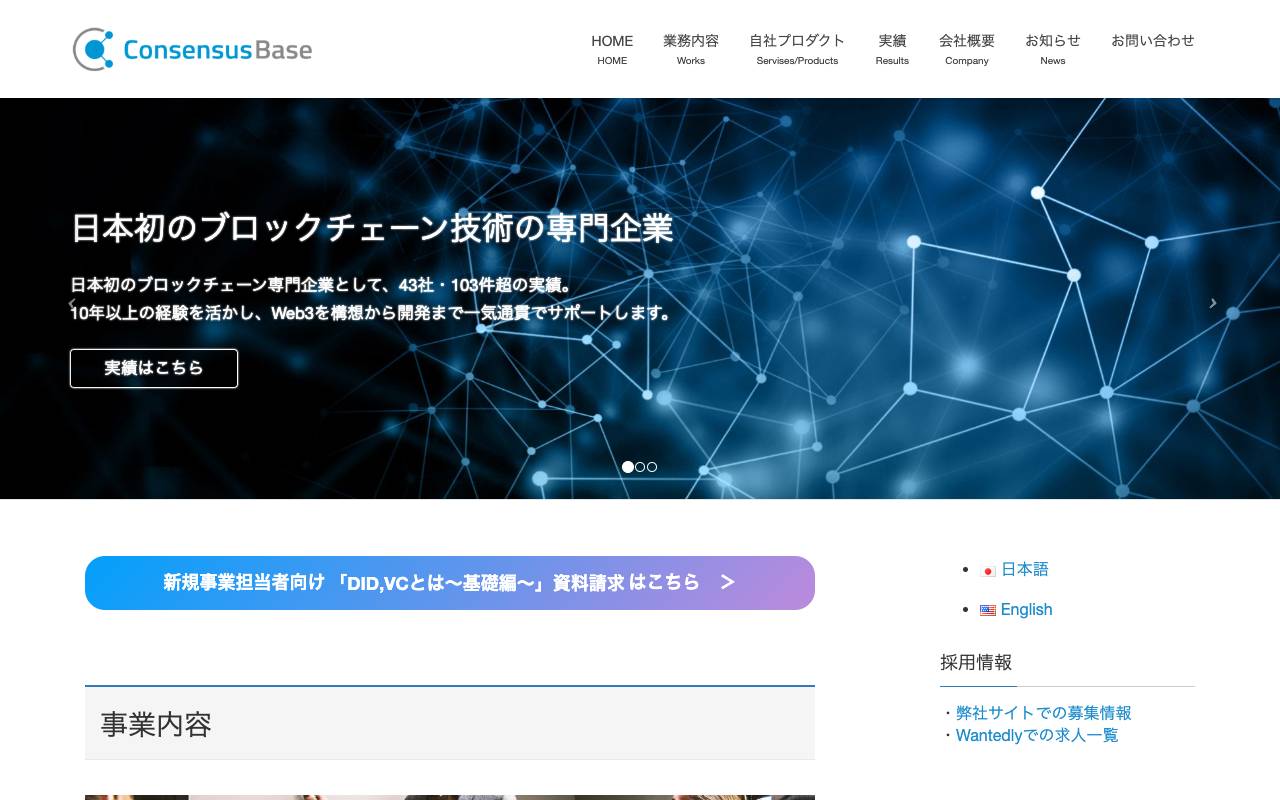The width and height of the screenshot is (1280, 800).
Task: Select the second carousel dot
Action: (x=640, y=467)
